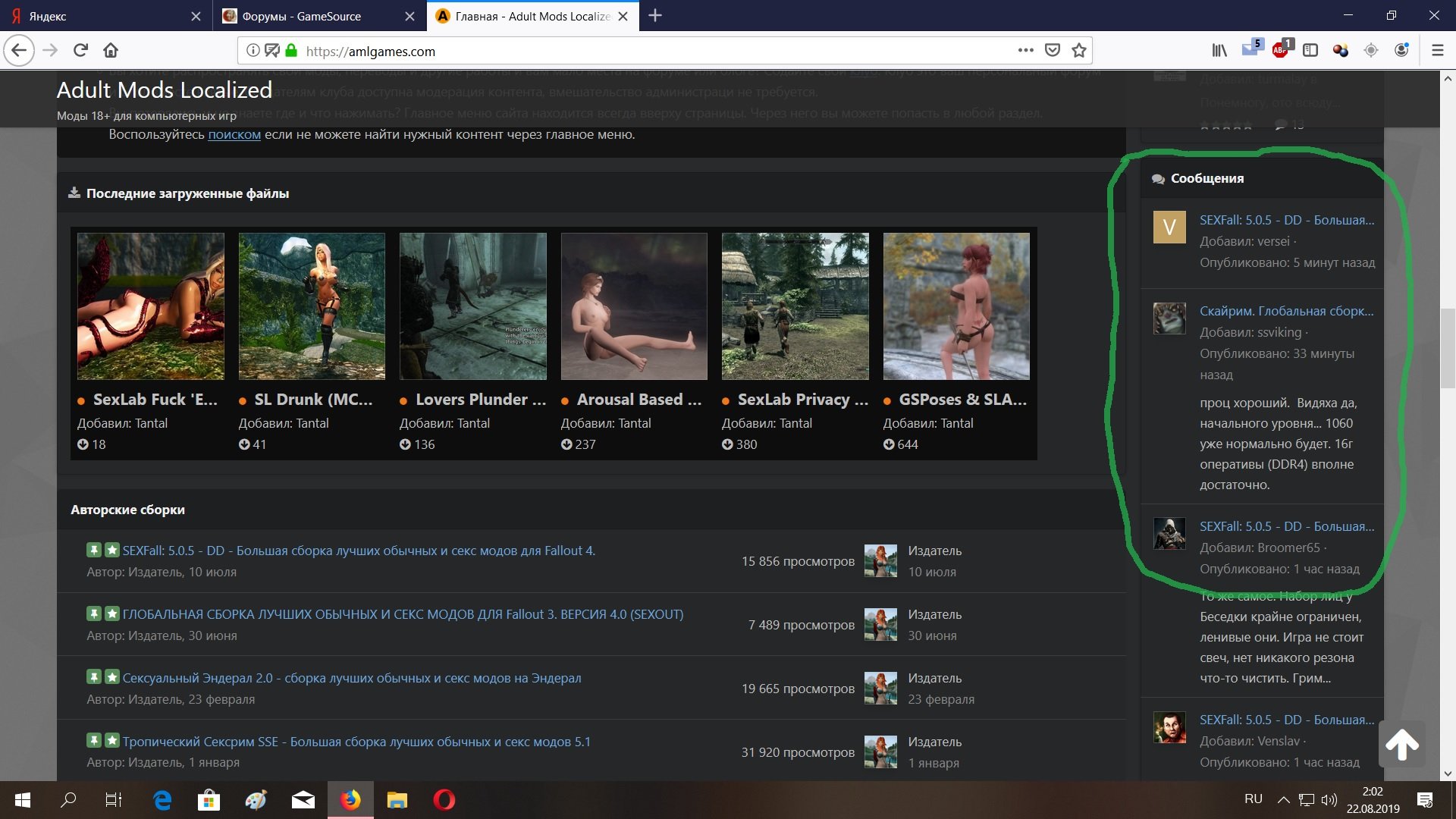
Task: Open Opera browser from the taskbar
Action: 444,800
